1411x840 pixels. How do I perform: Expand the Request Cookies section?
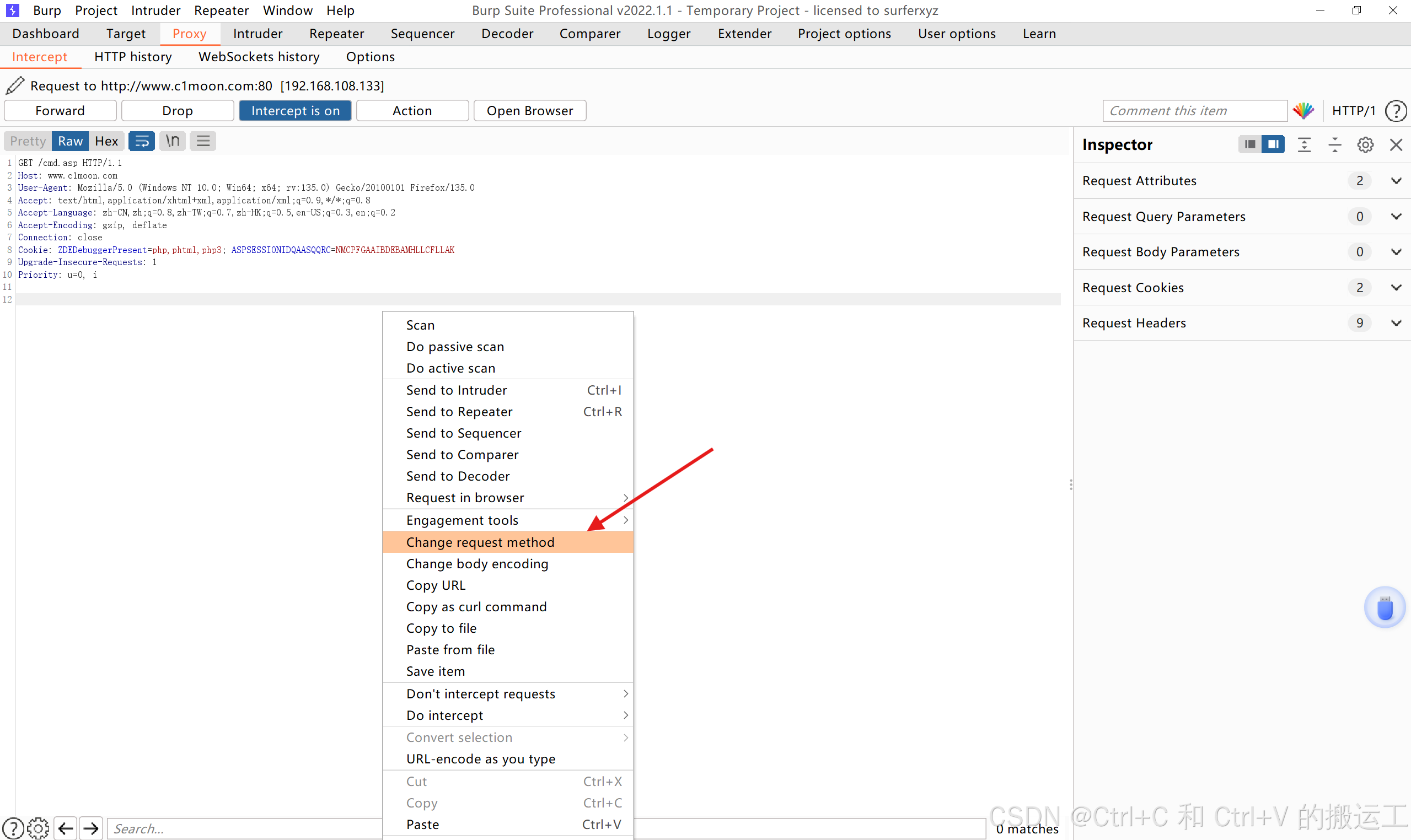[1396, 288]
